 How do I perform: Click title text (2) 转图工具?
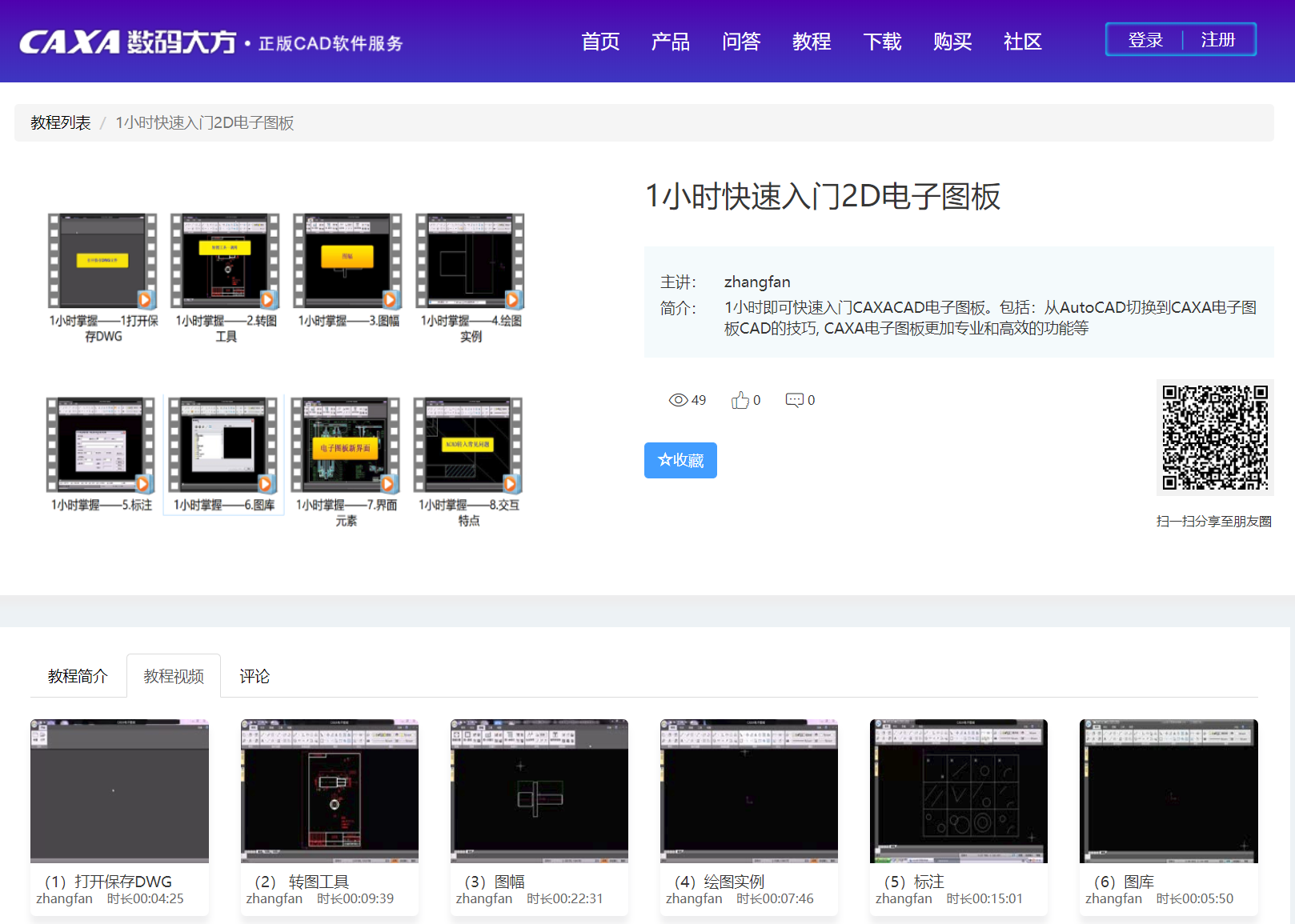(302, 882)
